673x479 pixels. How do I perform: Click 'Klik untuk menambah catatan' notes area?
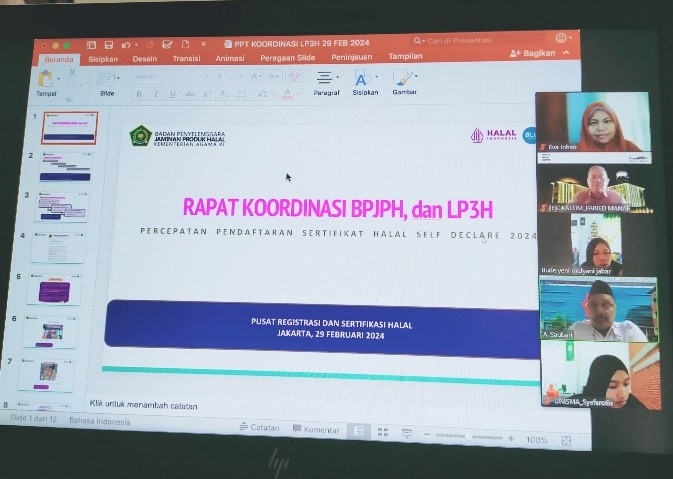(143, 405)
